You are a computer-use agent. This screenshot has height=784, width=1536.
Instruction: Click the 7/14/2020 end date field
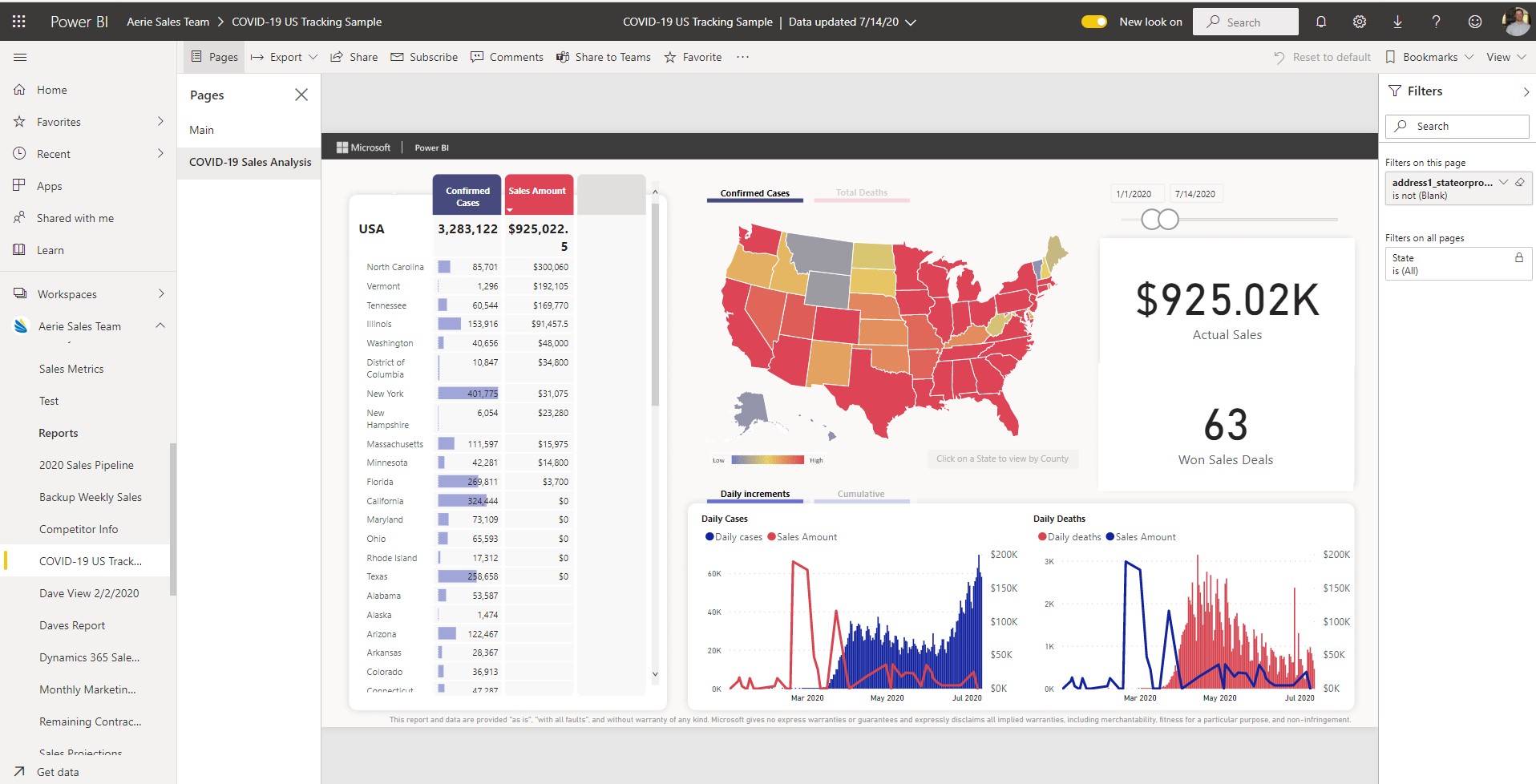1194,194
